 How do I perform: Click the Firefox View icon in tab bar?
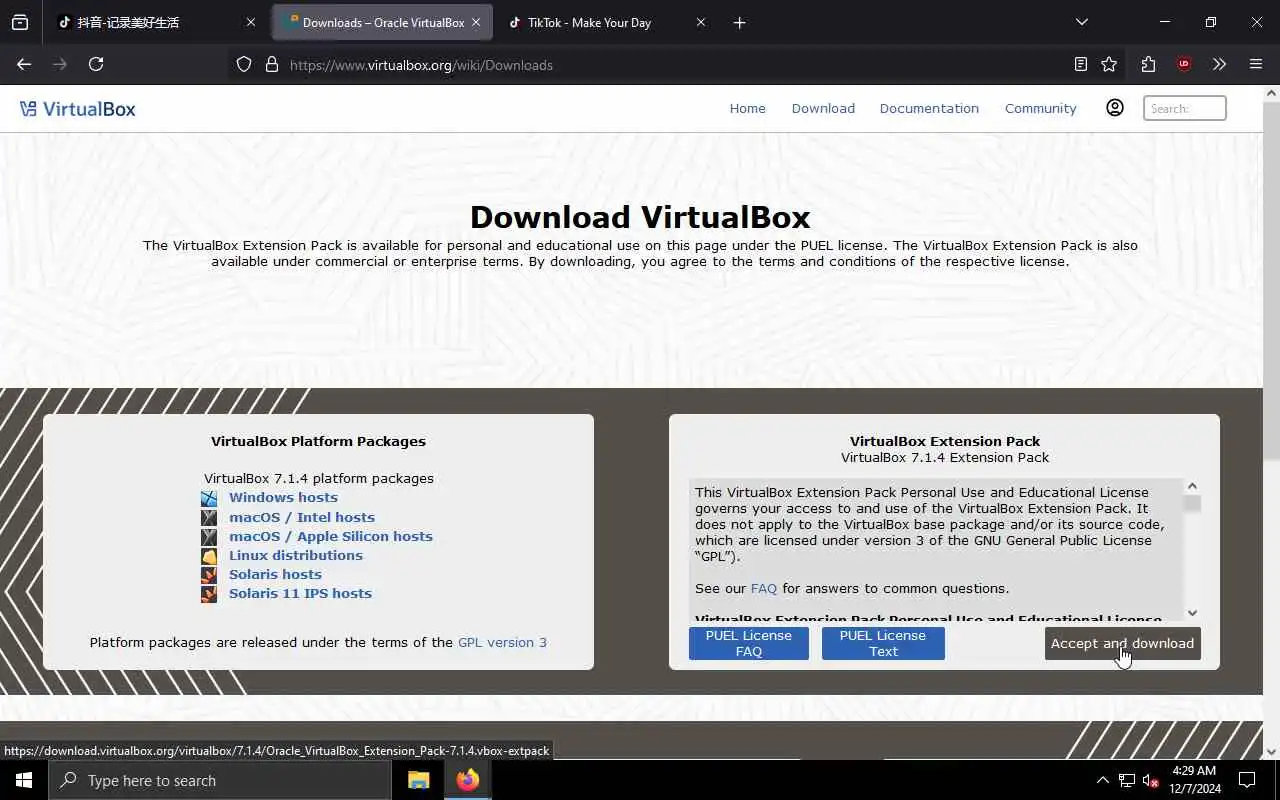pos(20,22)
